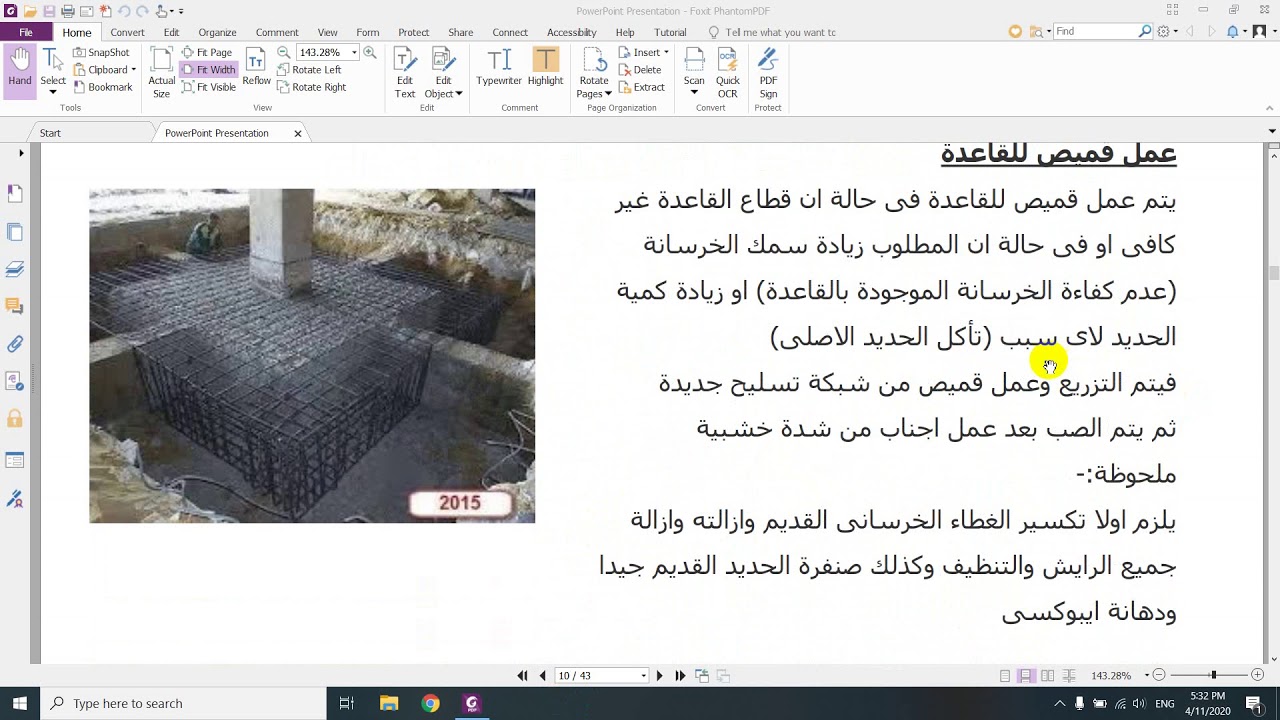Rotate view right
The width and height of the screenshot is (1280, 720).
(x=312, y=87)
